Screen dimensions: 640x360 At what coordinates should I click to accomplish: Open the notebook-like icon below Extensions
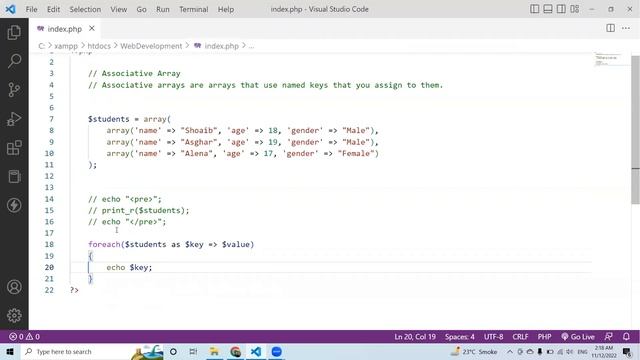[x=14, y=176]
